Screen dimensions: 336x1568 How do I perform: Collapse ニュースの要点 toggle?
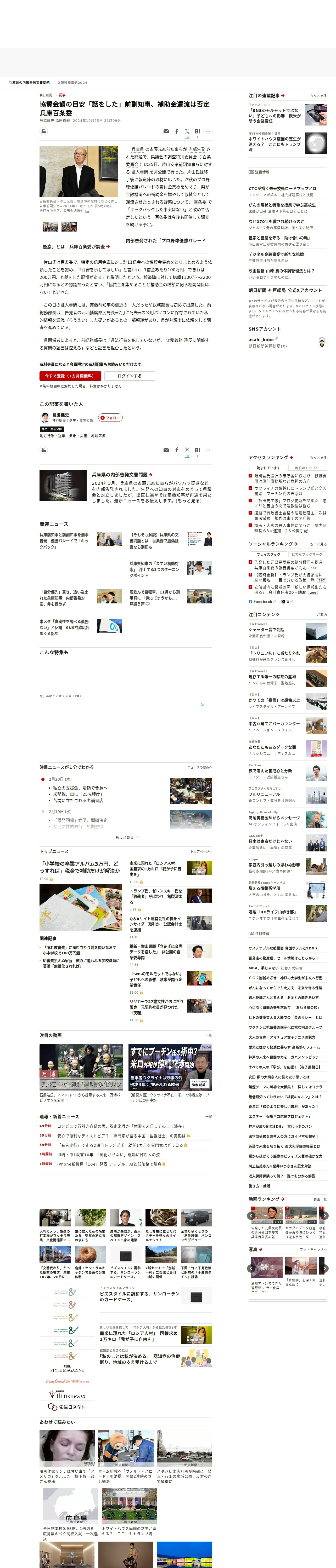pyautogui.click(x=199, y=767)
